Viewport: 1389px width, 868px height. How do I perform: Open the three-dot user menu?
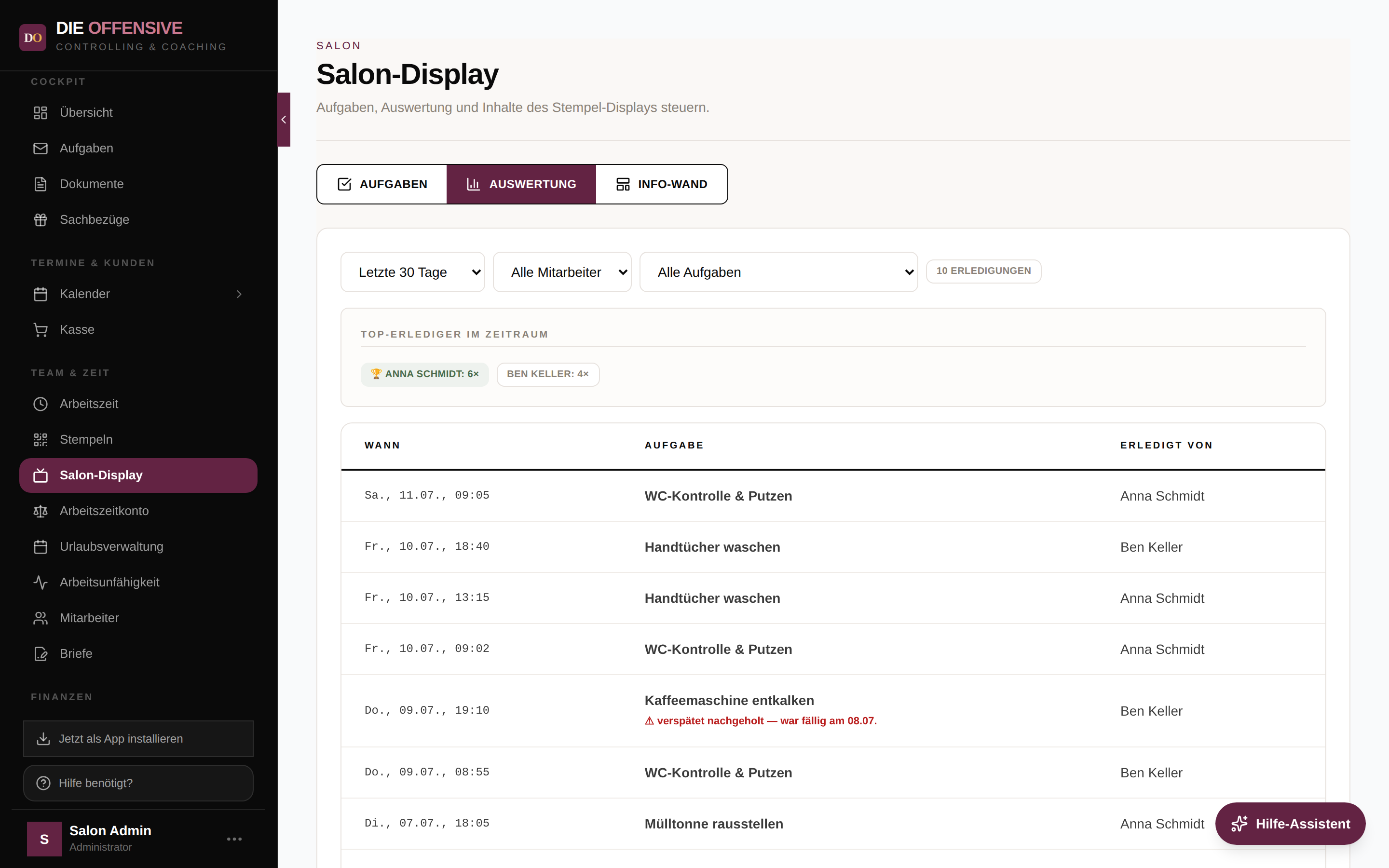[234, 839]
